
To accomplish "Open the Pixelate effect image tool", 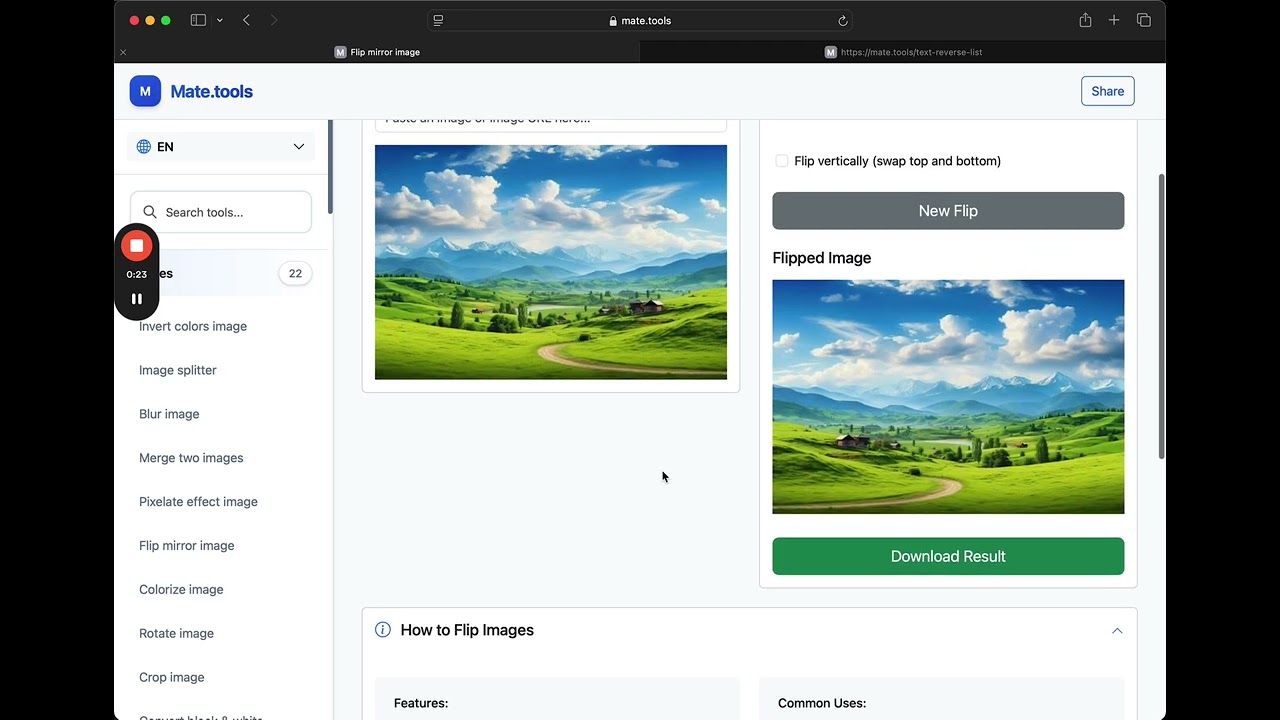I will point(198,502).
